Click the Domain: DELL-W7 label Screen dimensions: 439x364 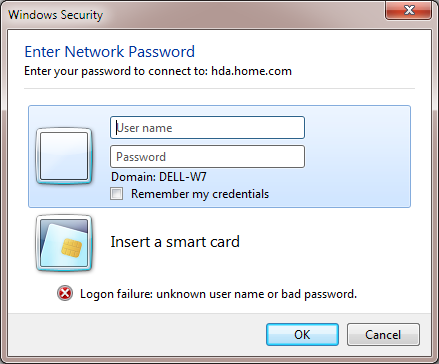point(159,177)
